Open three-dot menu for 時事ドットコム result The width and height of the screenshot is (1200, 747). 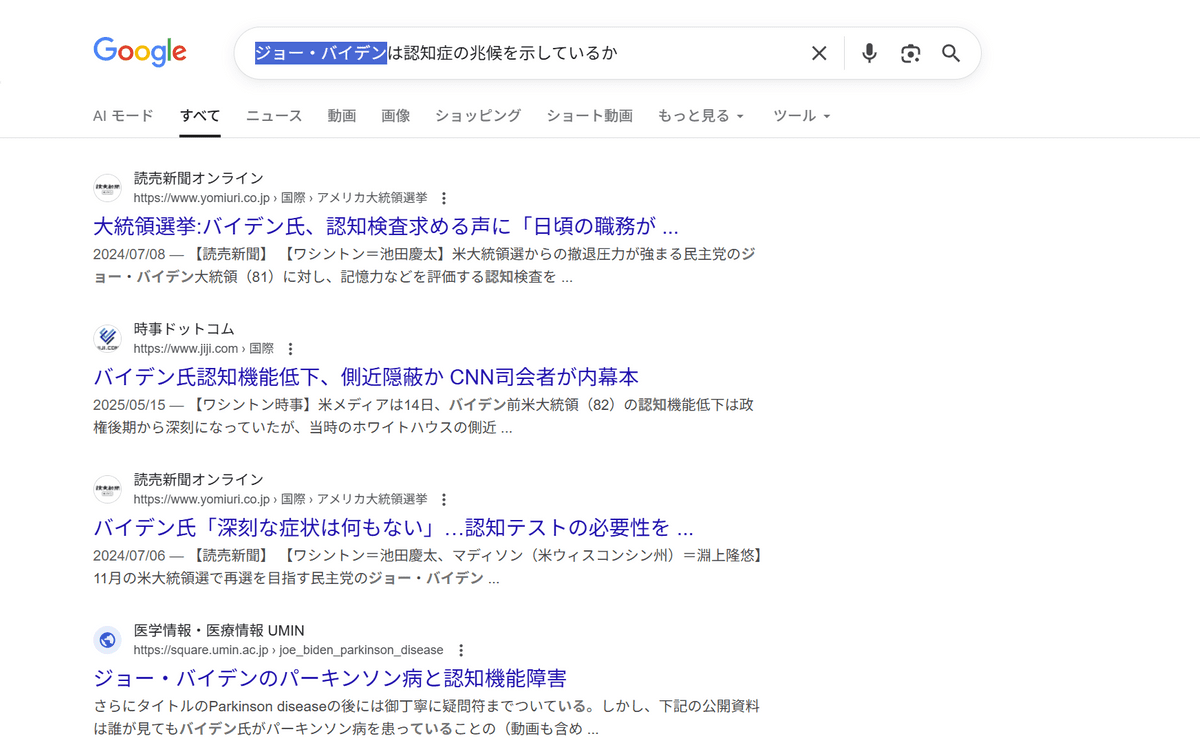[x=291, y=349]
